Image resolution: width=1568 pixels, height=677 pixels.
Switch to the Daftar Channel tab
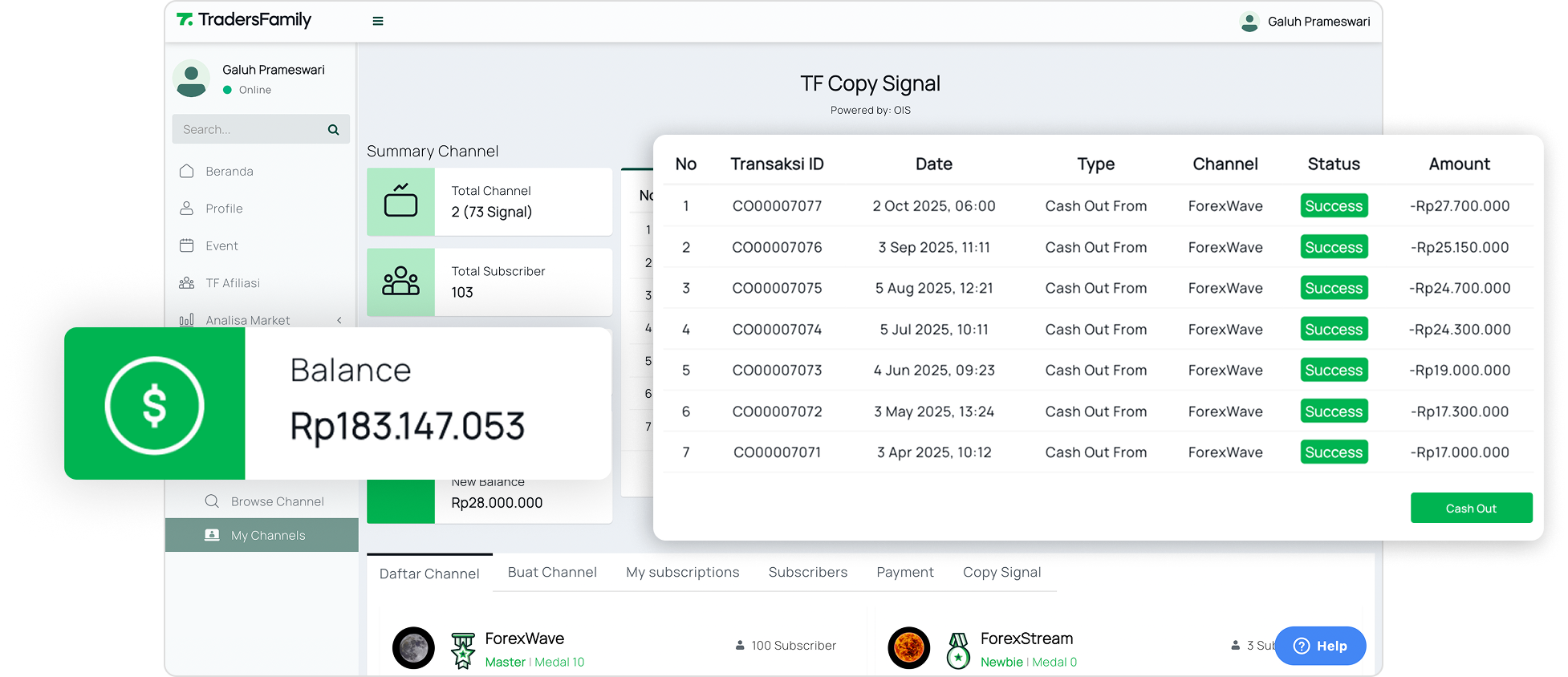pyautogui.click(x=429, y=574)
